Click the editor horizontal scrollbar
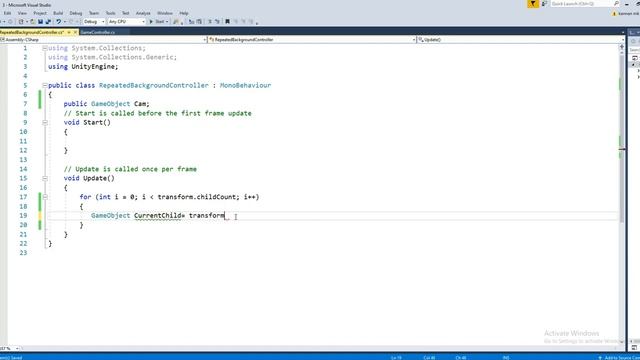 [x=318, y=349]
